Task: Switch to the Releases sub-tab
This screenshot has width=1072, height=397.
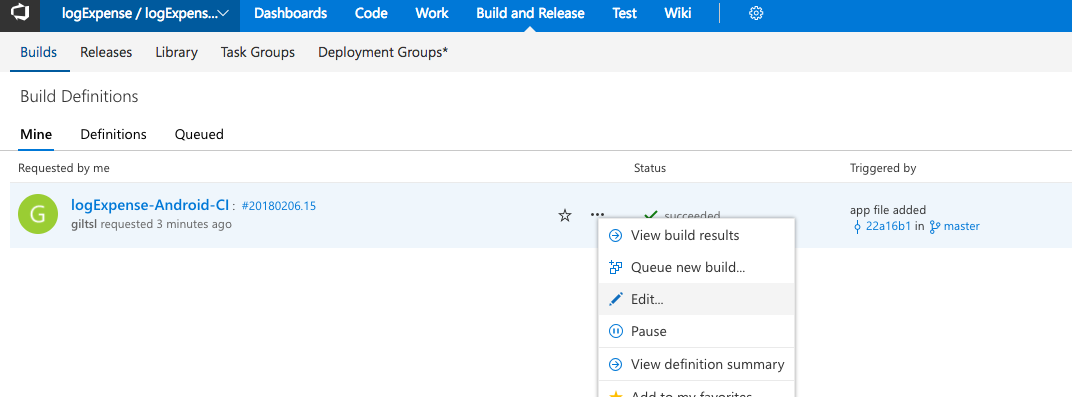Action: pos(106,52)
